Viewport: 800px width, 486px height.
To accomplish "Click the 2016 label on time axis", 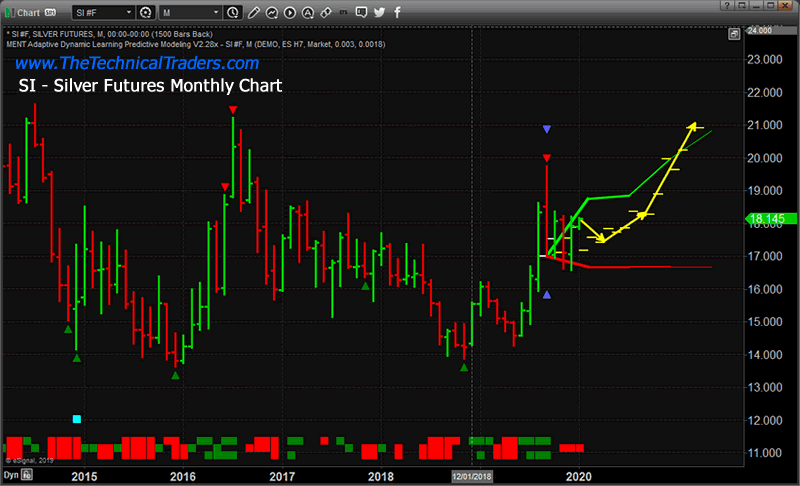I will coord(183,477).
